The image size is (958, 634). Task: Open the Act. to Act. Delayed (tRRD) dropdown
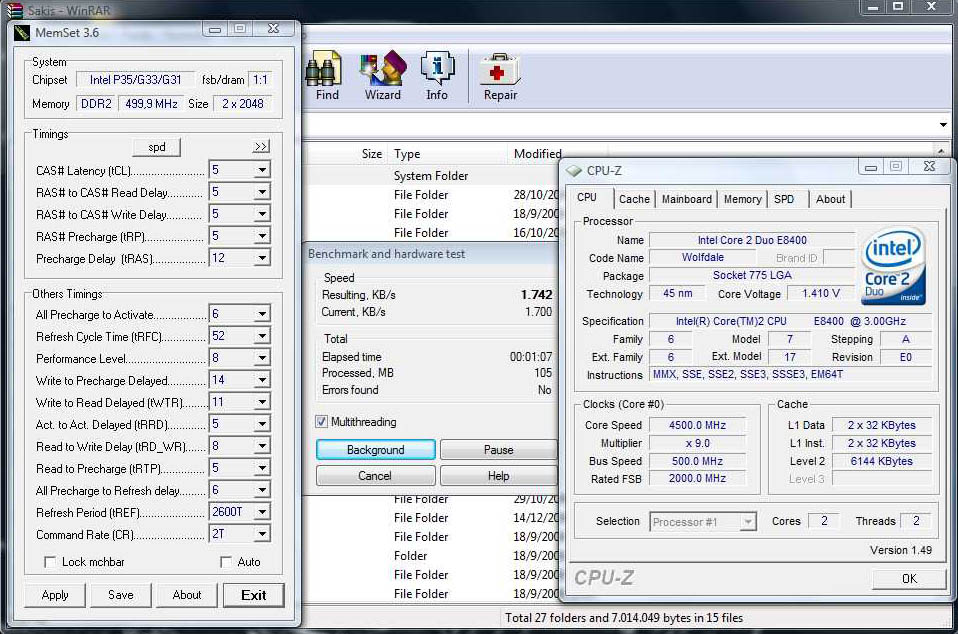pyautogui.click(x=262, y=424)
